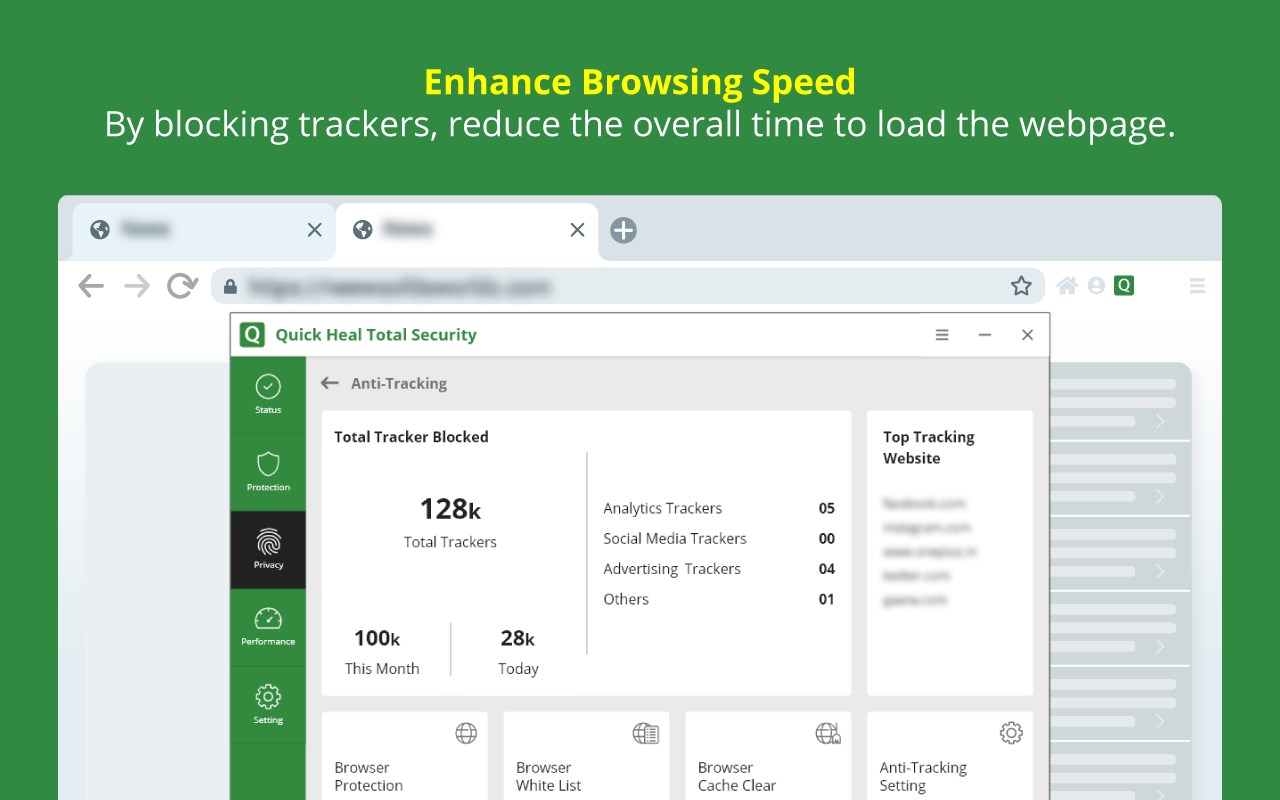The width and height of the screenshot is (1280, 800).
Task: Click the Anti-Tracking page title
Action: 399,383
